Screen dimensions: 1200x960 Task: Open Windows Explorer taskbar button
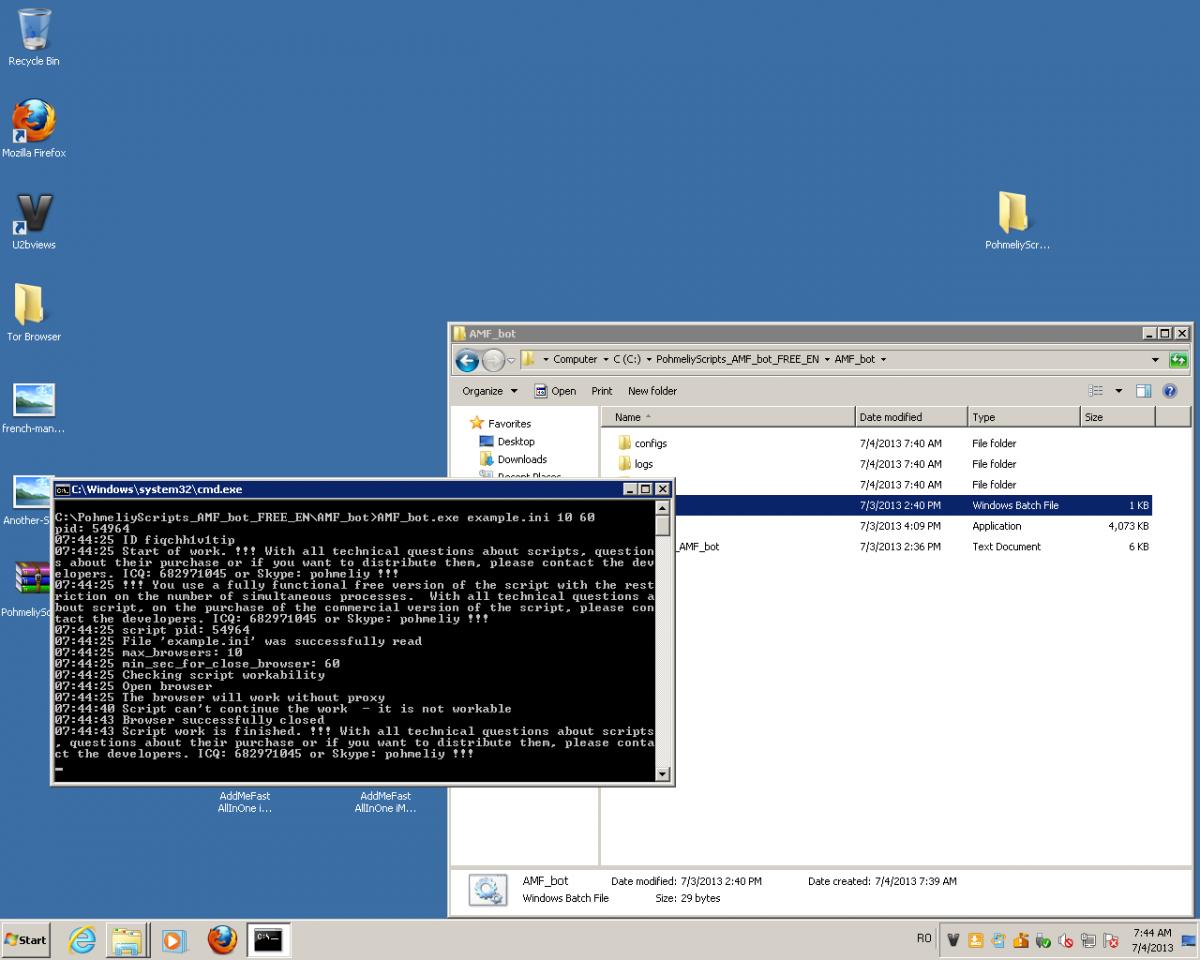point(128,940)
